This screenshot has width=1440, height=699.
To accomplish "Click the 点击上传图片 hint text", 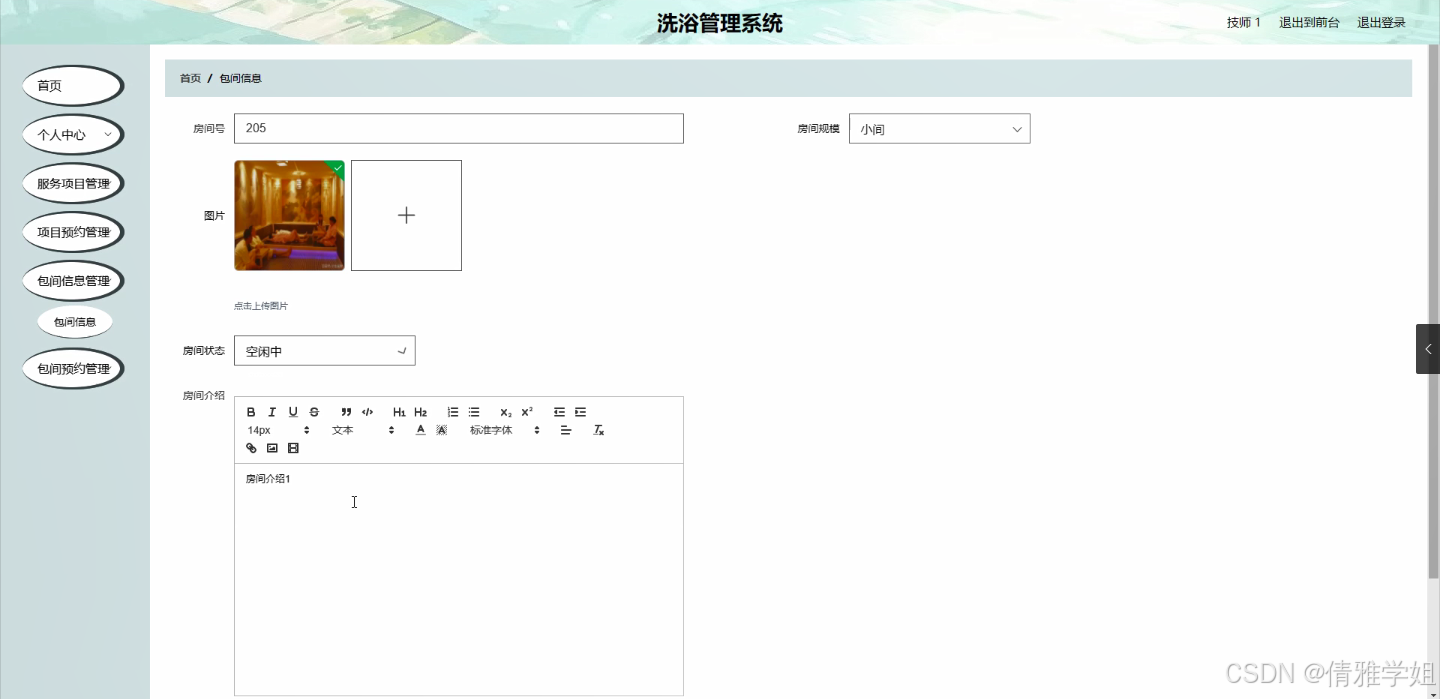I will 260,306.
